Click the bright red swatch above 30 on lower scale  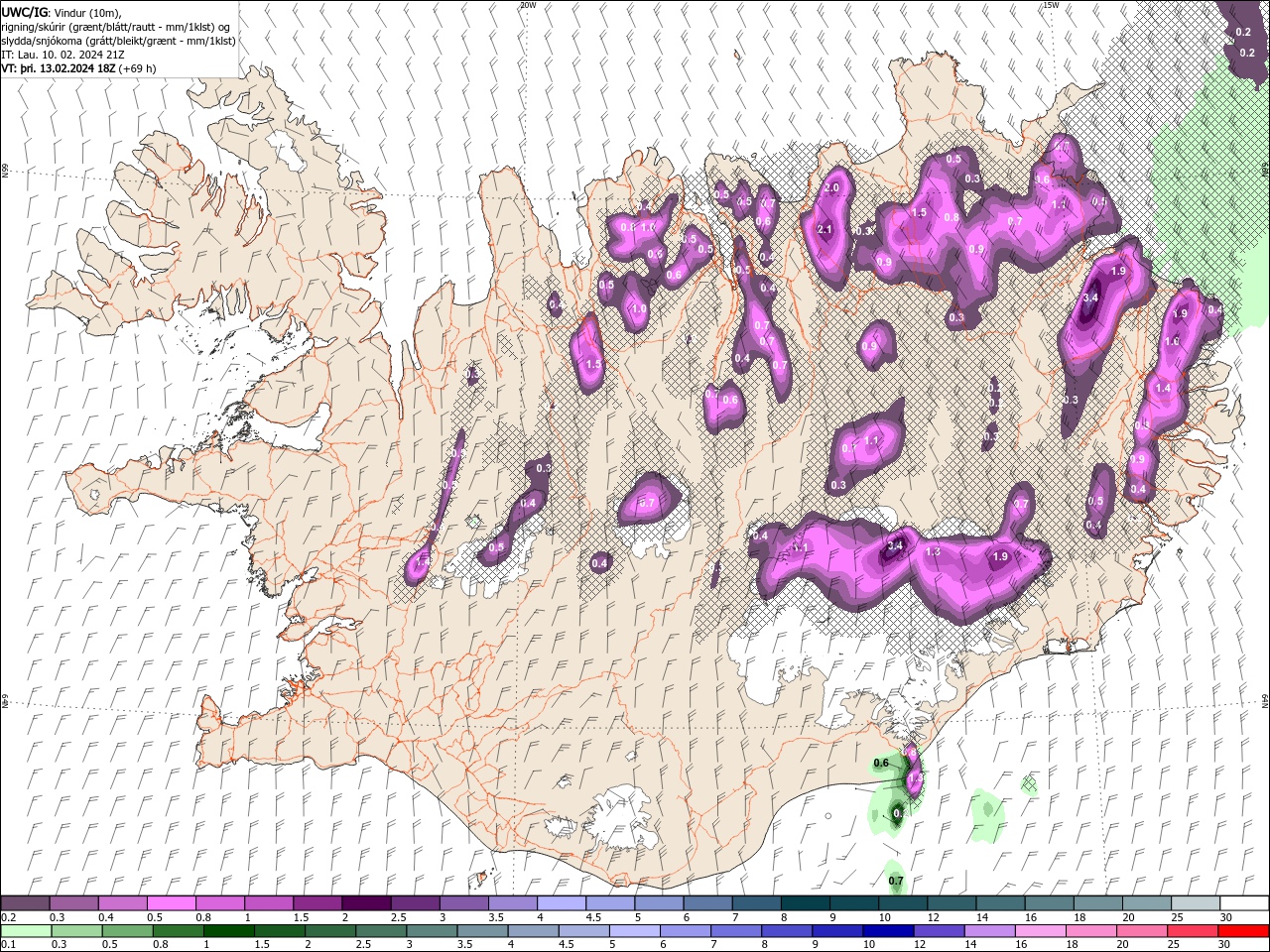coord(1244,931)
